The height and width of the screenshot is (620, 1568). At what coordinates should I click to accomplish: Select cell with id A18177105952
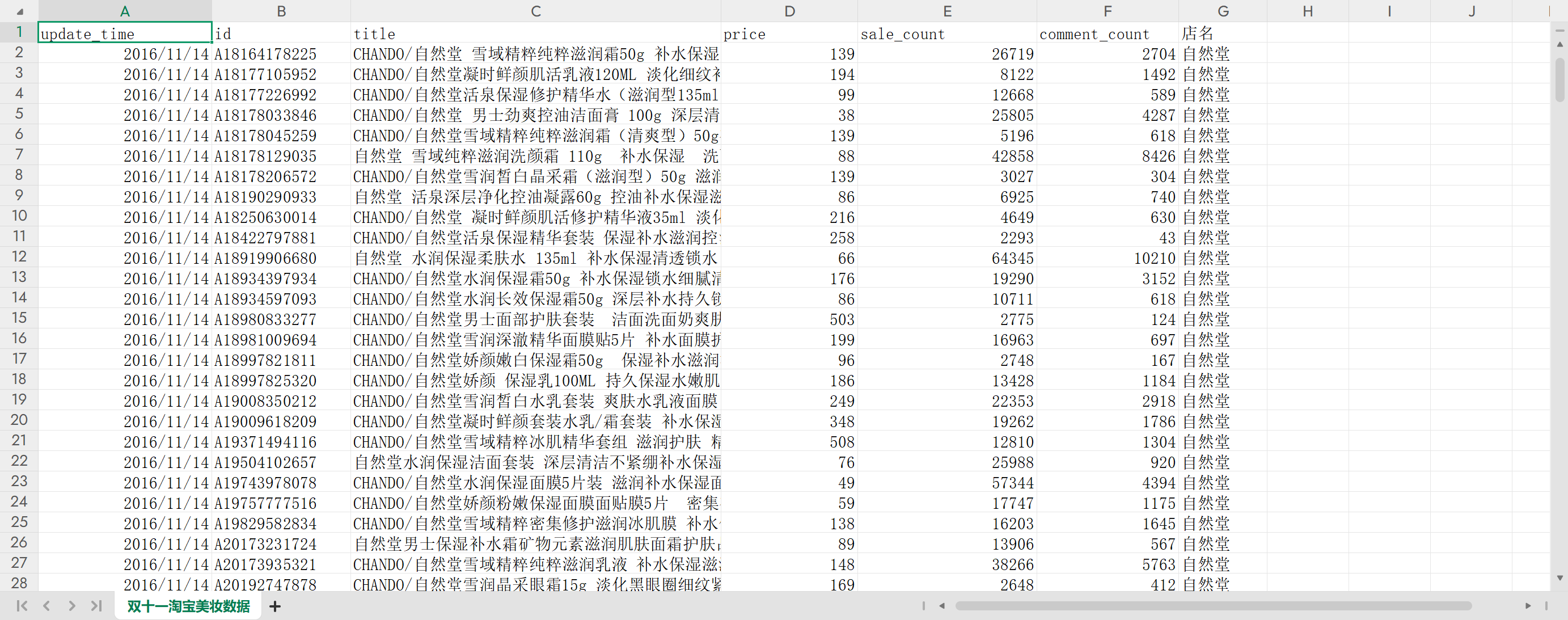(281, 74)
